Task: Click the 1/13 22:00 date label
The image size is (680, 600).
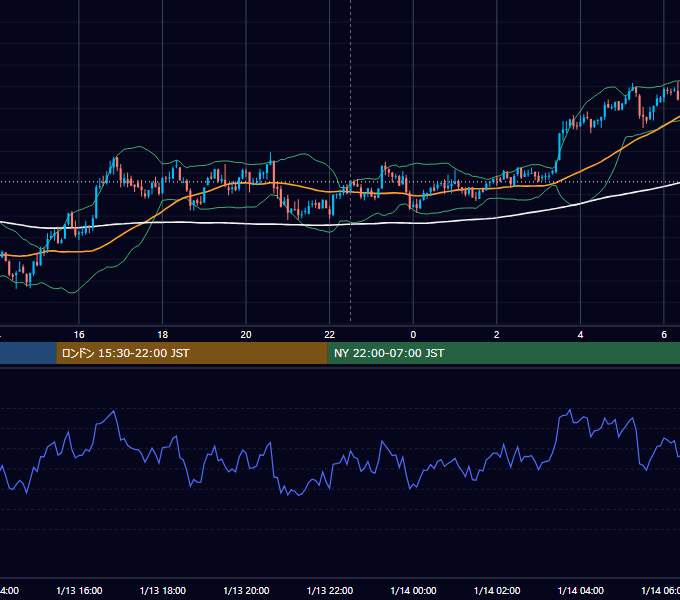Action: pos(330,590)
